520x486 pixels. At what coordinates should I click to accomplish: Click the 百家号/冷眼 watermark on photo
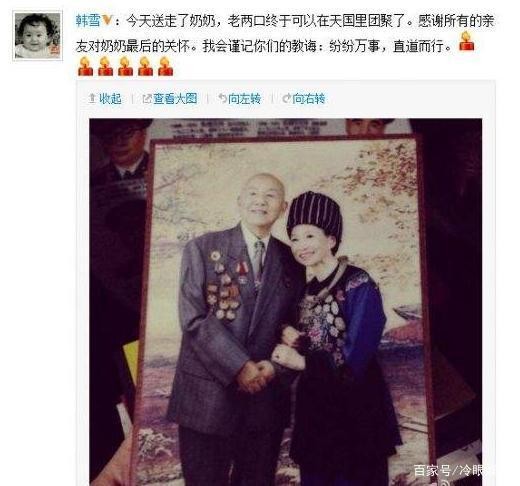[x=448, y=471]
